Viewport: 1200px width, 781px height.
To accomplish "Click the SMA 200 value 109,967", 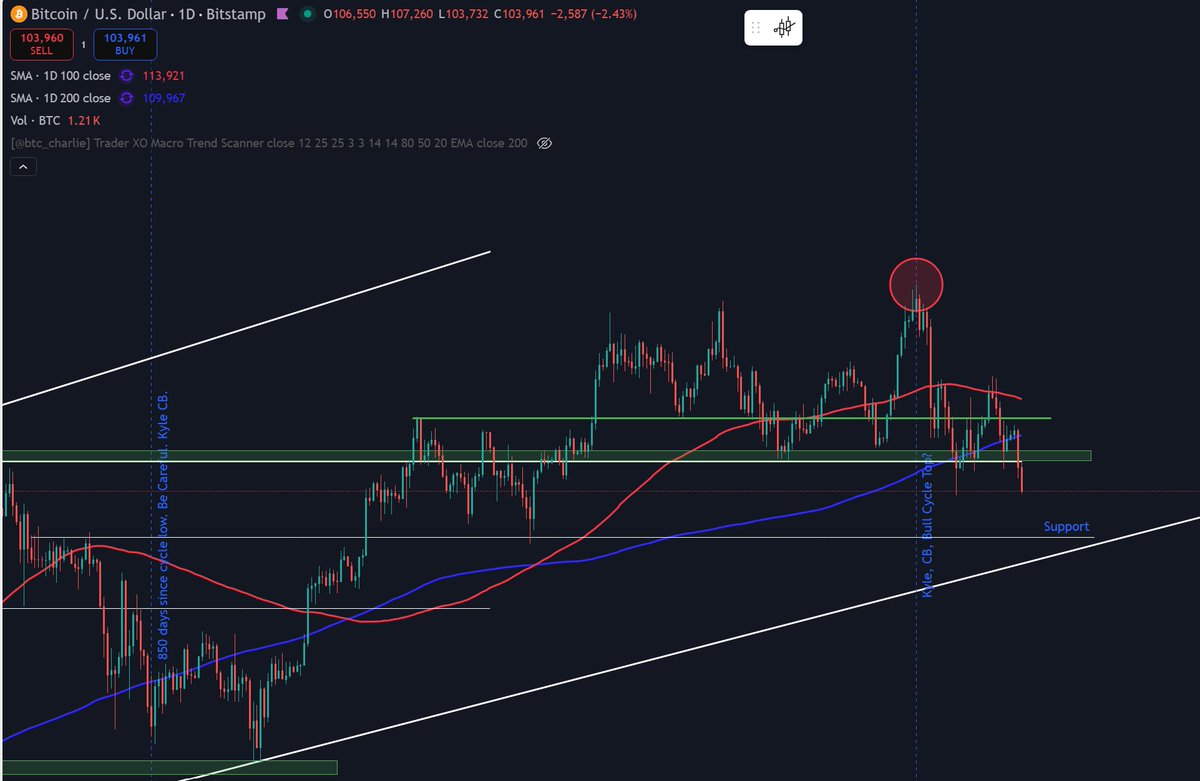I will tap(163, 98).
